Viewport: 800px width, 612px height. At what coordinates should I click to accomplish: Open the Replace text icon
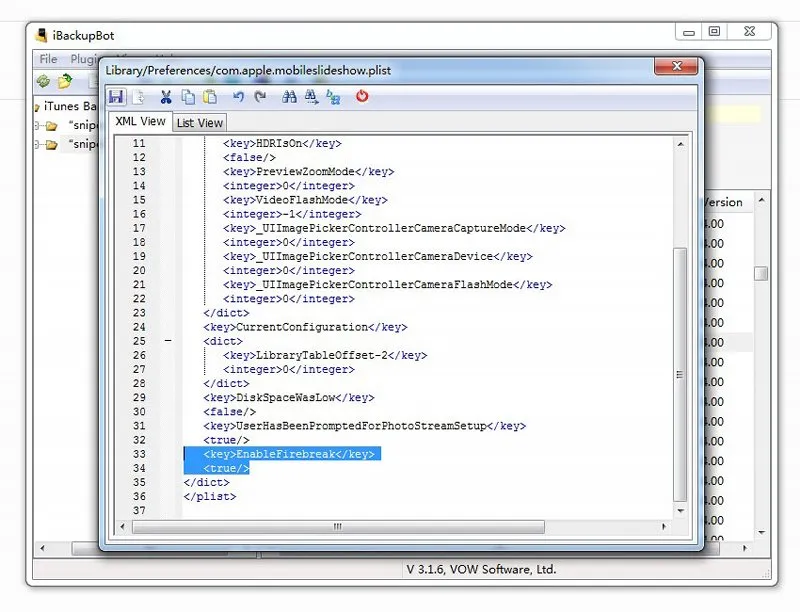coord(333,96)
